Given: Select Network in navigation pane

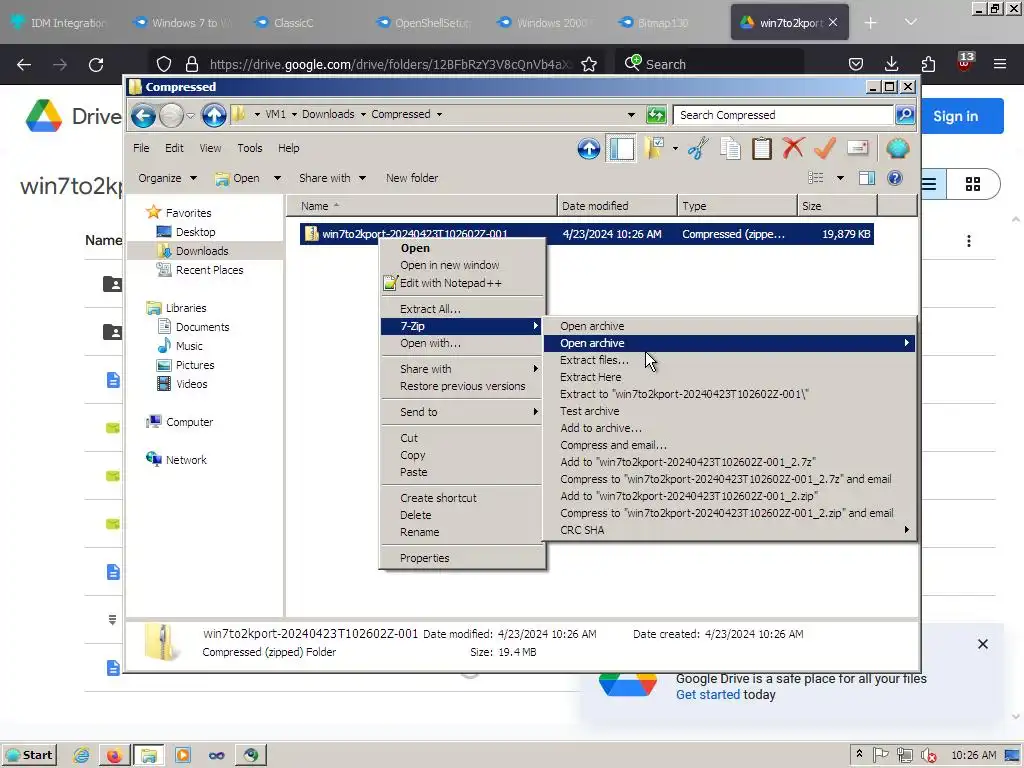Looking at the screenshot, I should click(185, 460).
